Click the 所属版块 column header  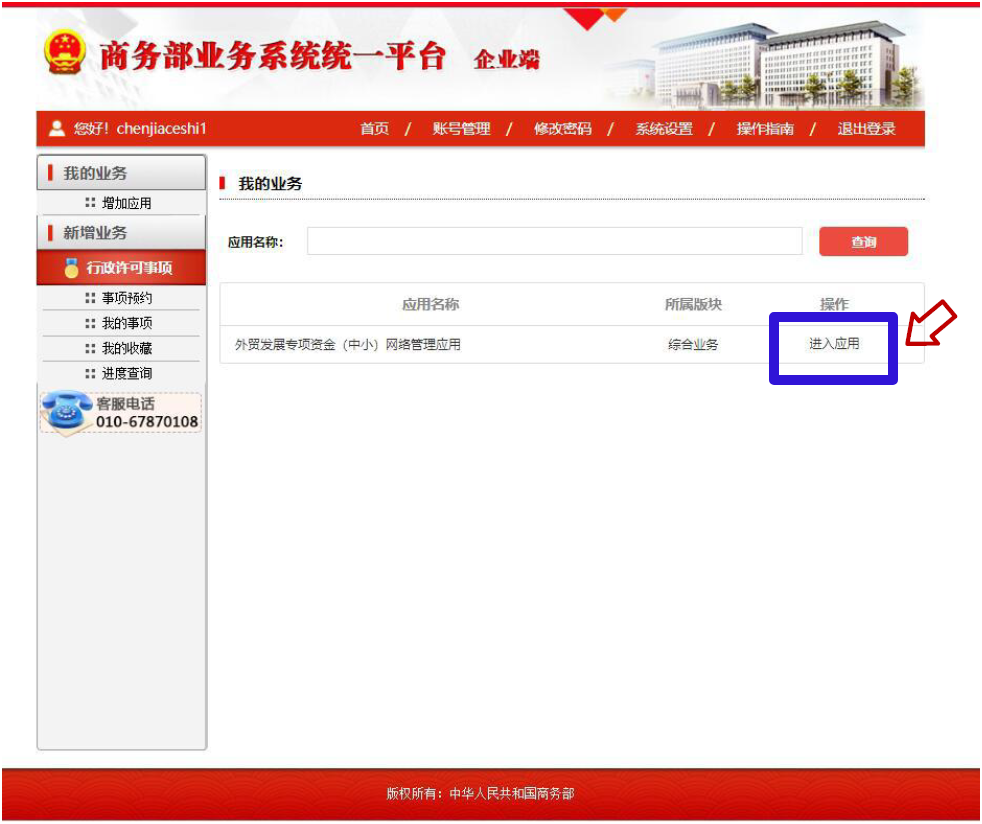coord(693,304)
